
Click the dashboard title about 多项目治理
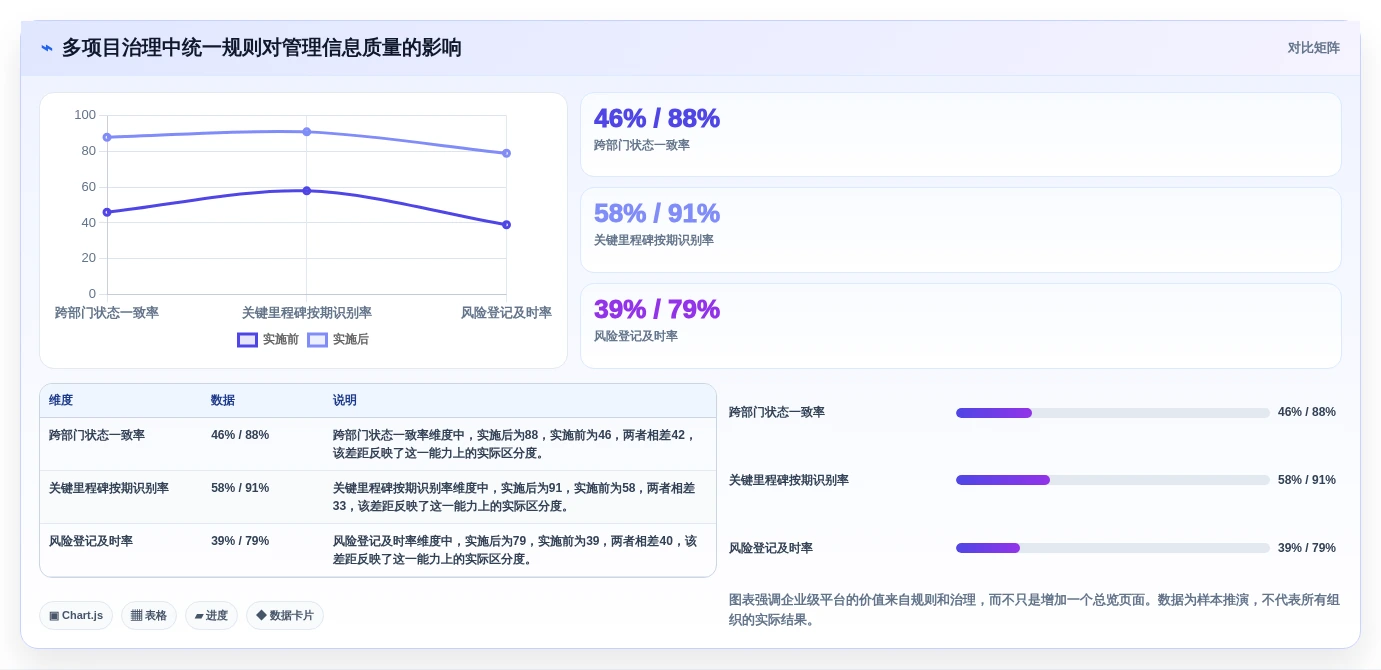262,48
